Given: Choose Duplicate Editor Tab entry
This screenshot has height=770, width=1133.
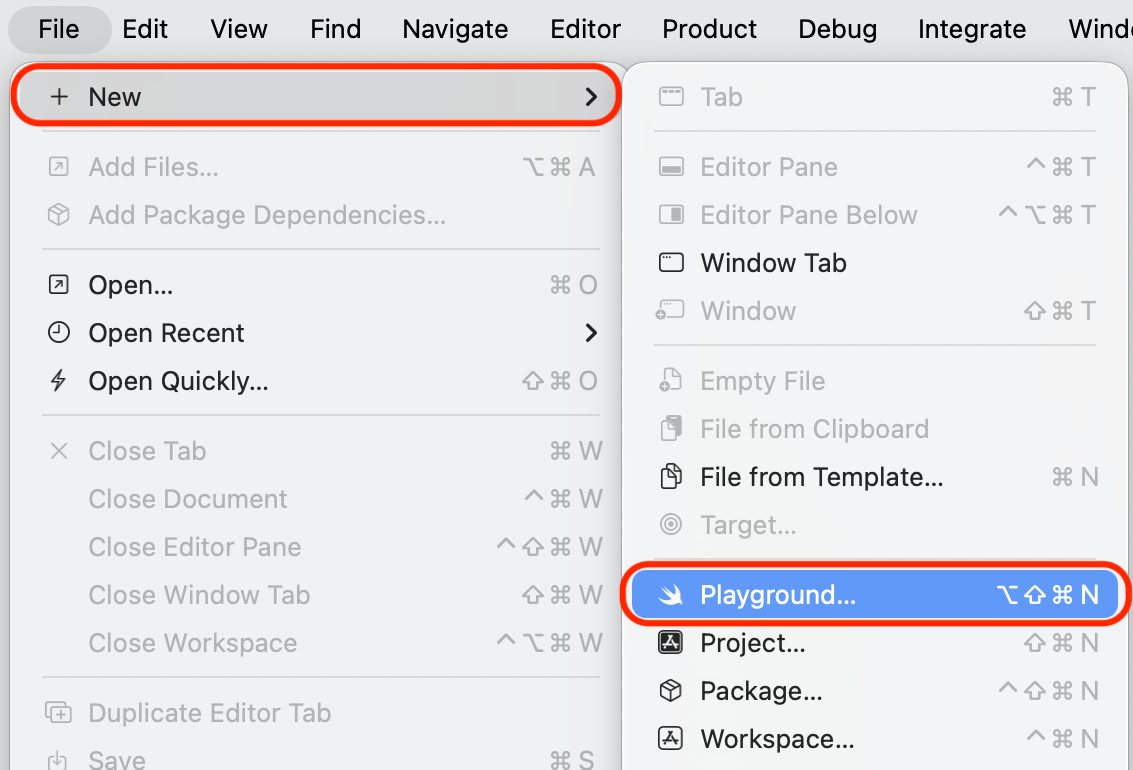Looking at the screenshot, I should point(321,713).
